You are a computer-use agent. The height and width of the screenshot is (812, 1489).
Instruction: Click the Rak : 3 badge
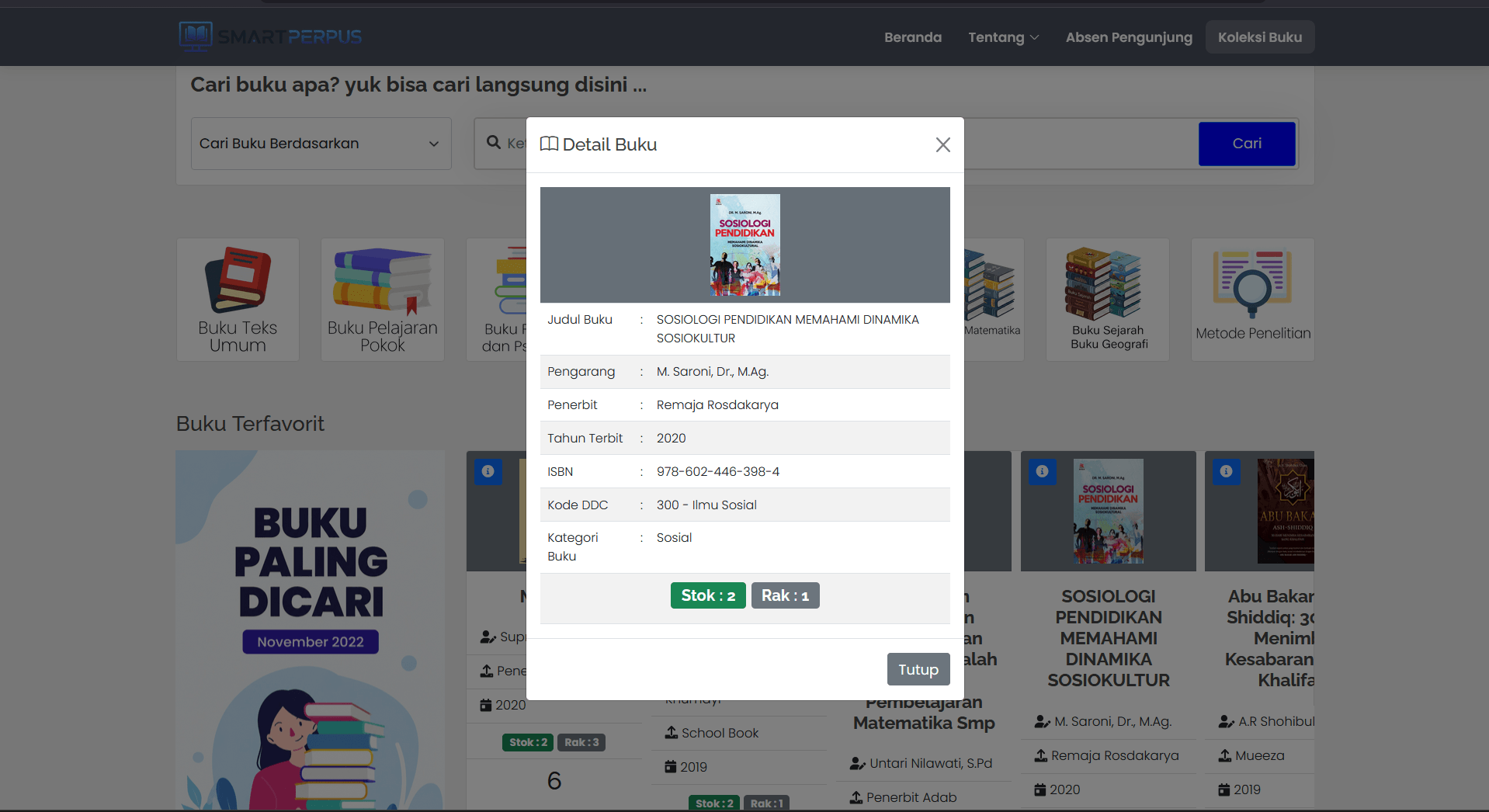click(x=581, y=742)
